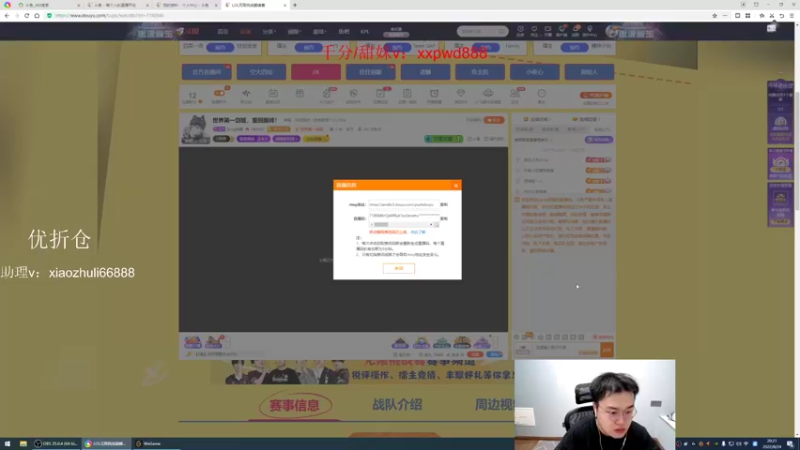
Task: Click the orange-outlined close button in dialog
Action: (x=398, y=268)
